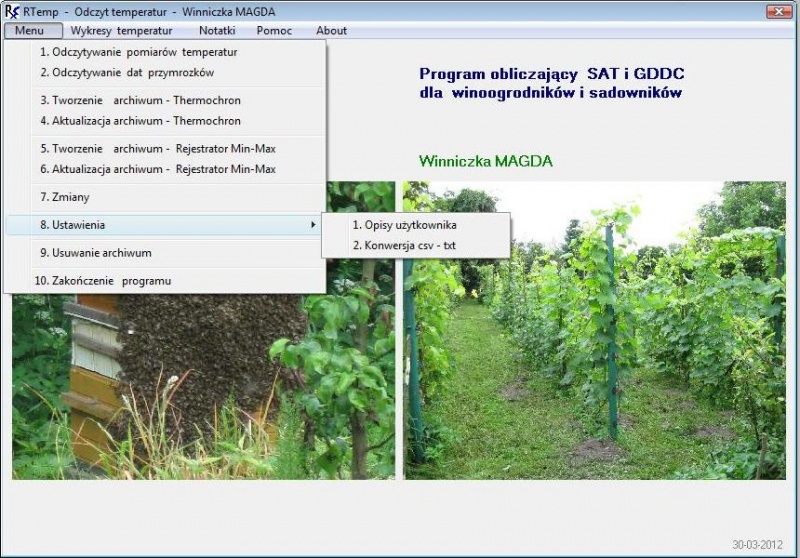Select 2. Odczytywanie dat przymrozków
Viewport: 800px width, 558px height.
(x=165, y=72)
